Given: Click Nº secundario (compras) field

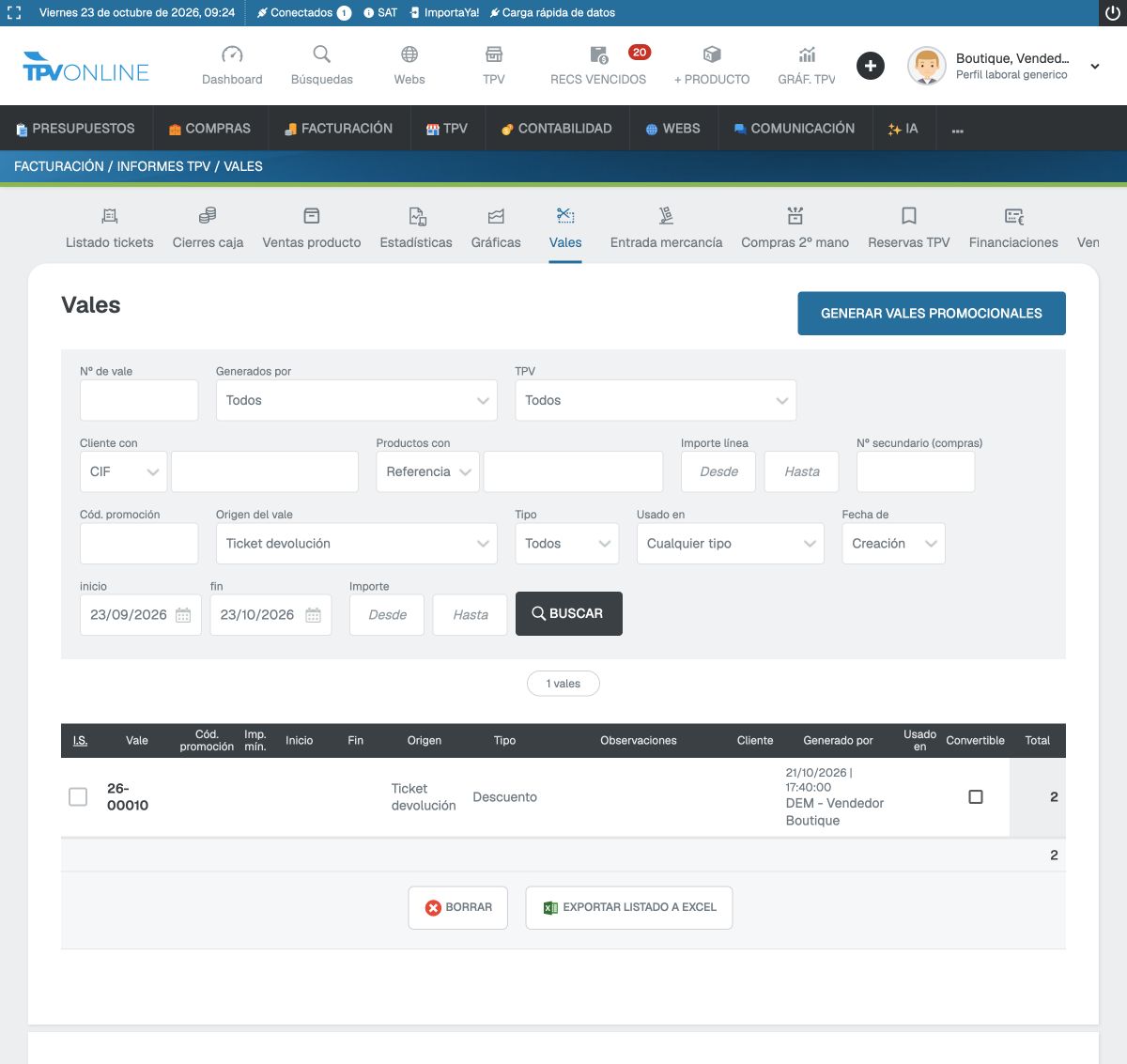Looking at the screenshot, I should [x=916, y=471].
